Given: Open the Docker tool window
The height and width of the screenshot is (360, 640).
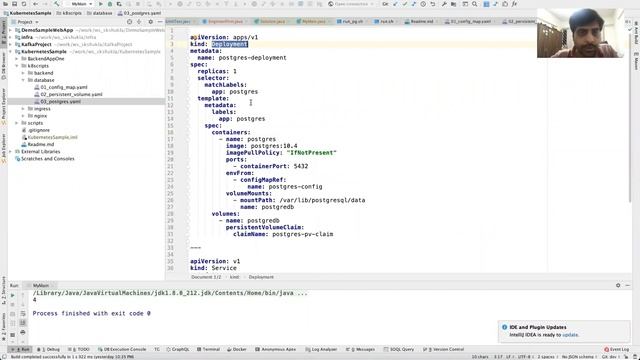Looking at the screenshot, I should tap(237, 349).
